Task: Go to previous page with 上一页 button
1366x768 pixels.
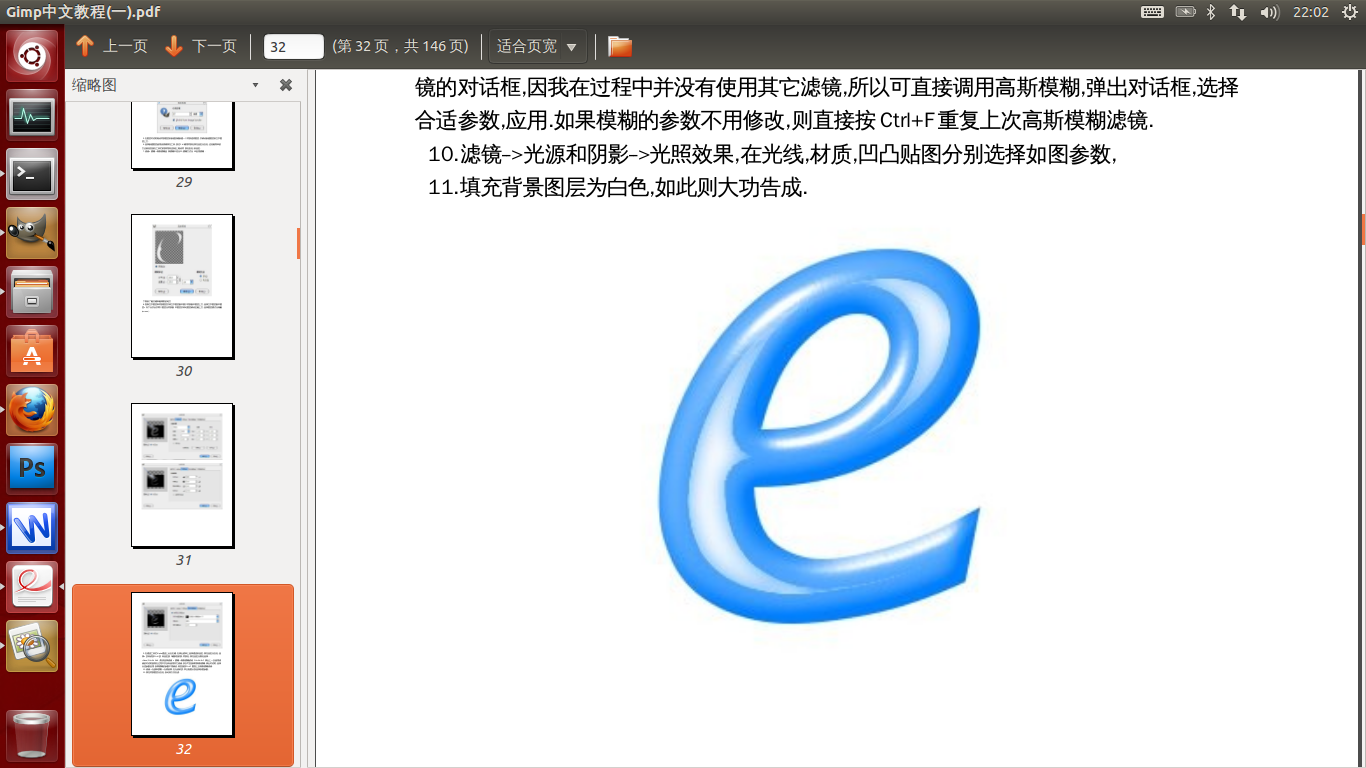Action: [112, 46]
